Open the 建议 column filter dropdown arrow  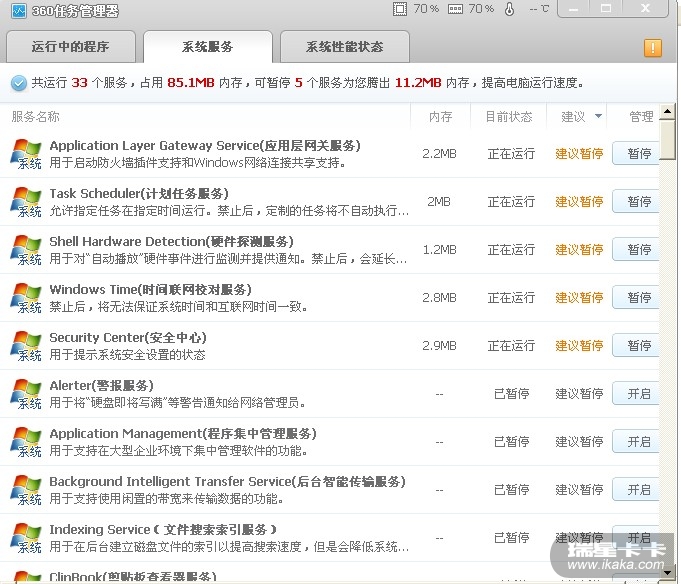tap(598, 116)
